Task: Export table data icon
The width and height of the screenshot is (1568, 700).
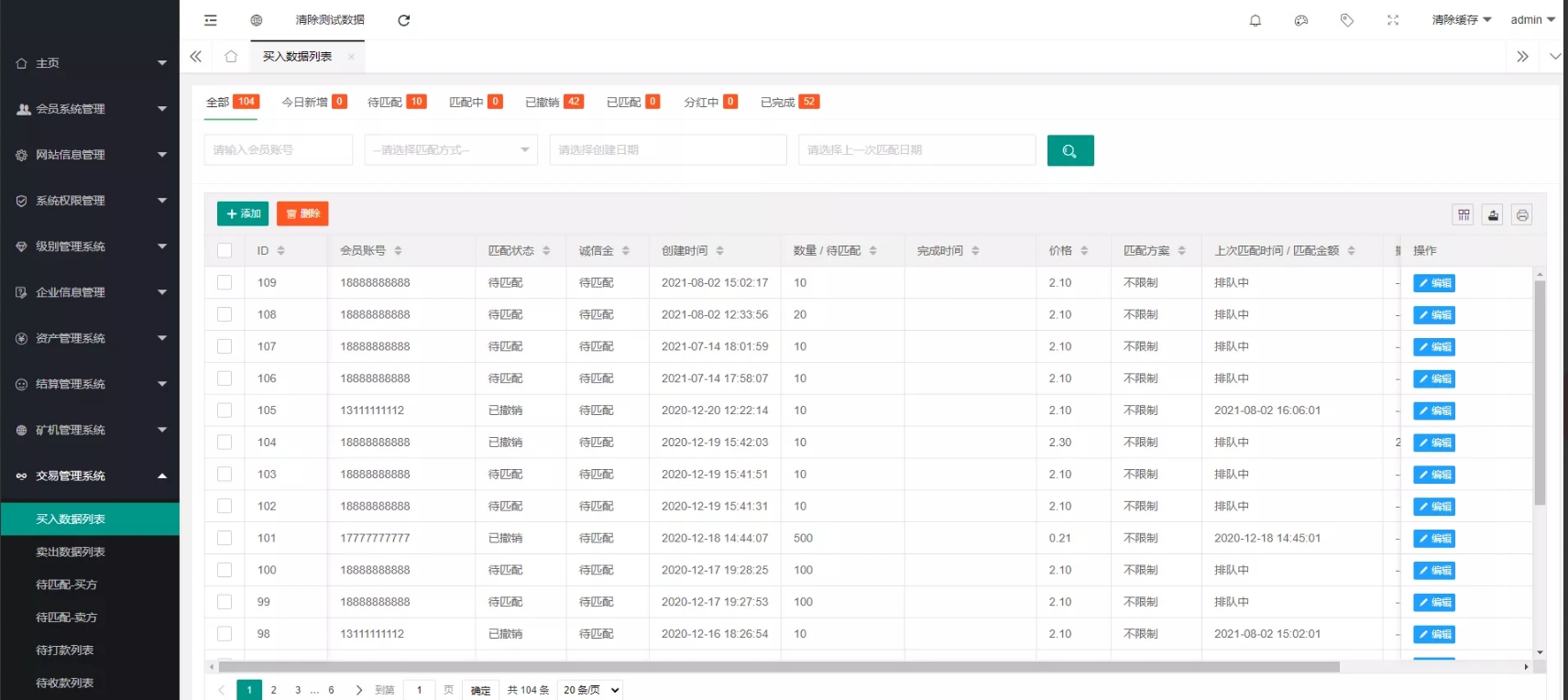Action: pos(1493,214)
